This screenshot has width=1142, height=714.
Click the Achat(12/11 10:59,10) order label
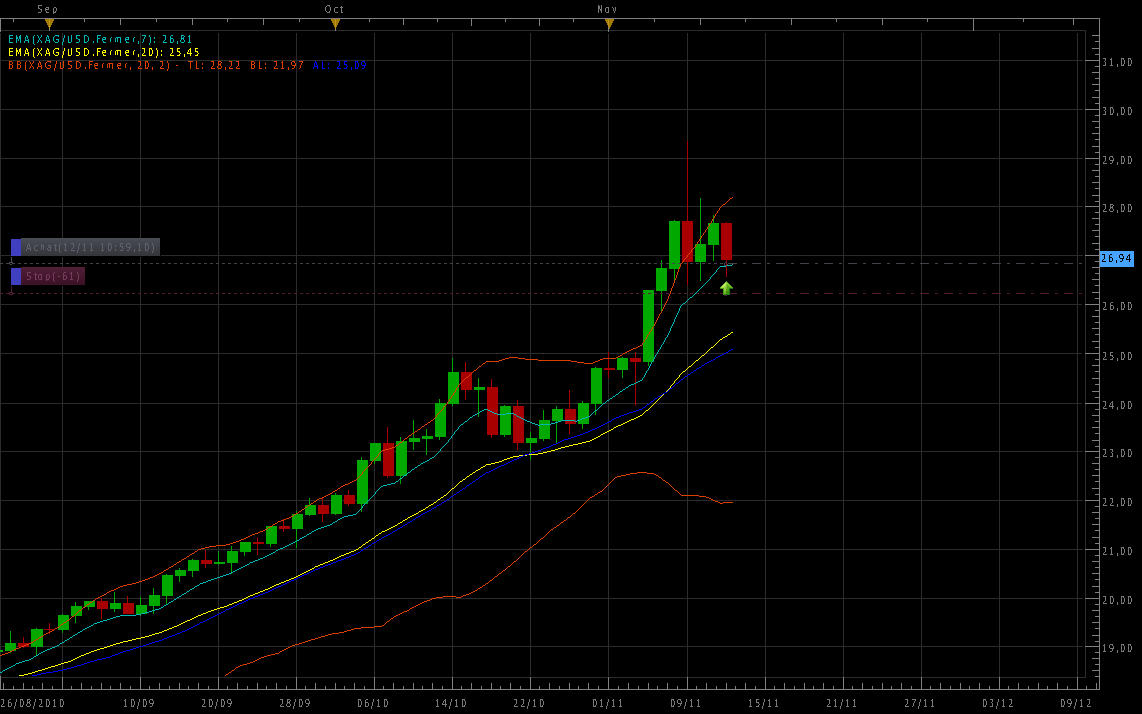(90, 247)
